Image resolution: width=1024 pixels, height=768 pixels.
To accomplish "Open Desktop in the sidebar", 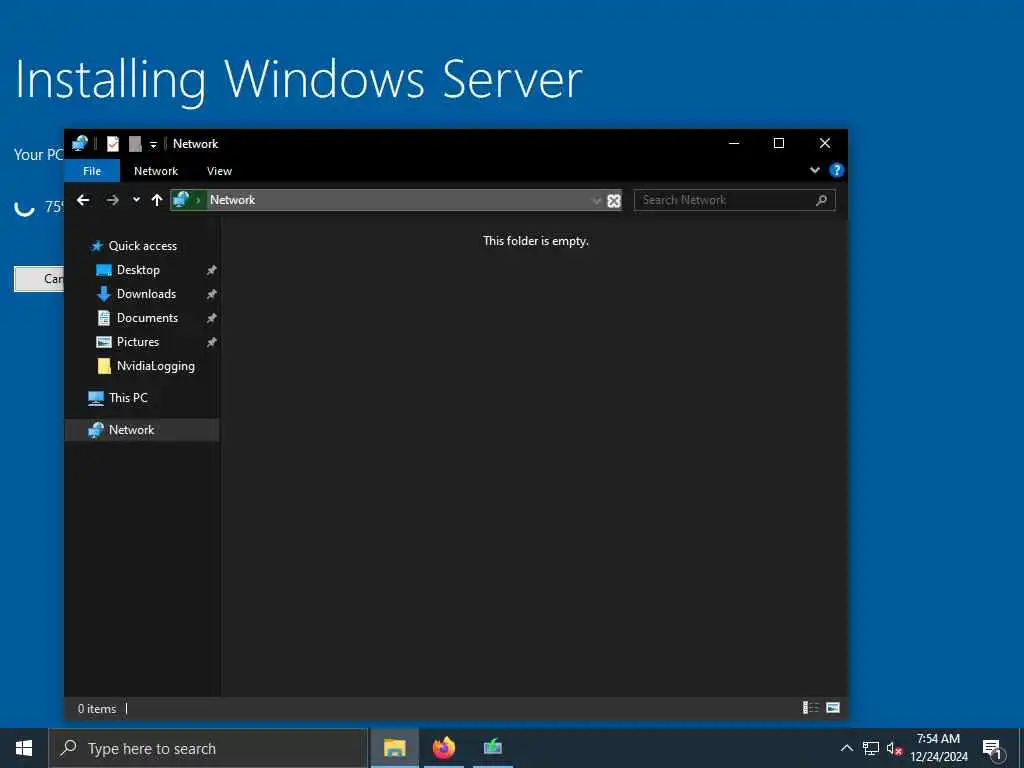I will point(138,270).
